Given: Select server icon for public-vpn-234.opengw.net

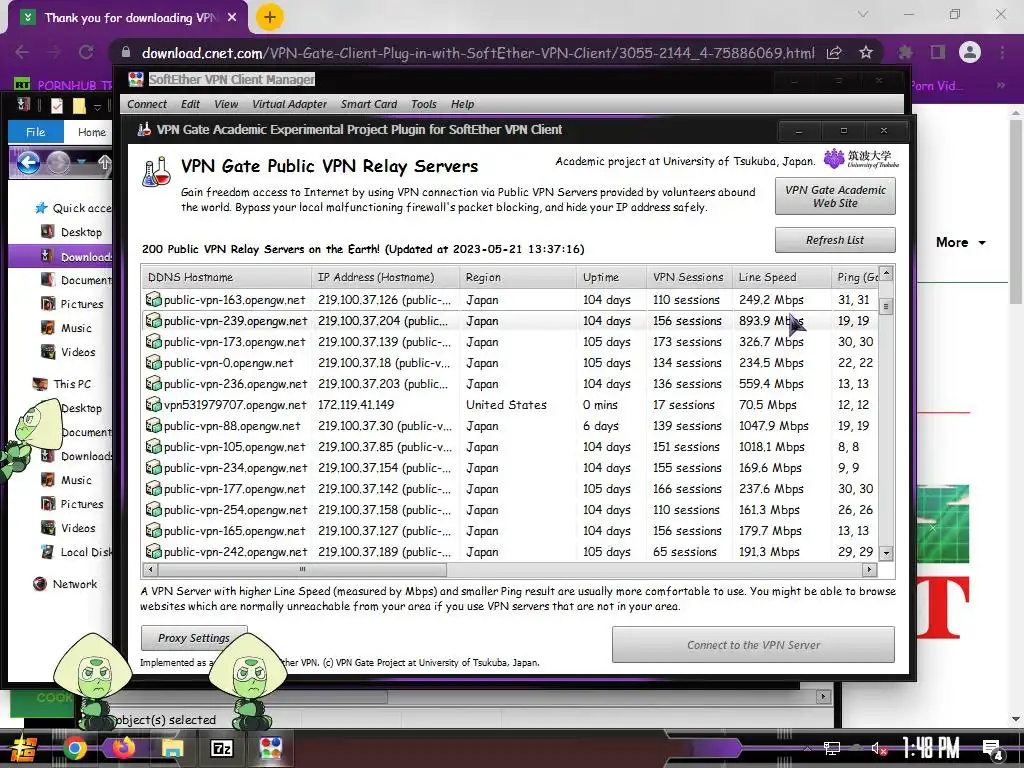Looking at the screenshot, I should coord(153,468).
